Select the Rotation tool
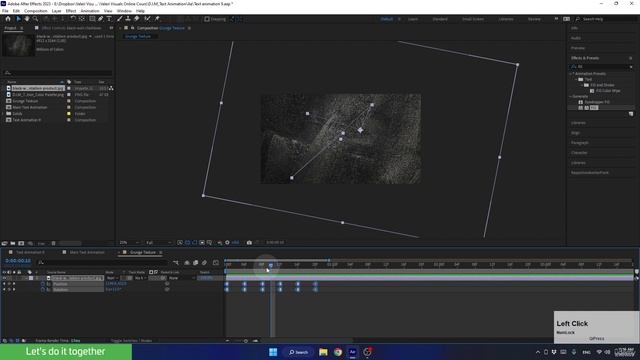Screen dimensions: 640x360 73,19
